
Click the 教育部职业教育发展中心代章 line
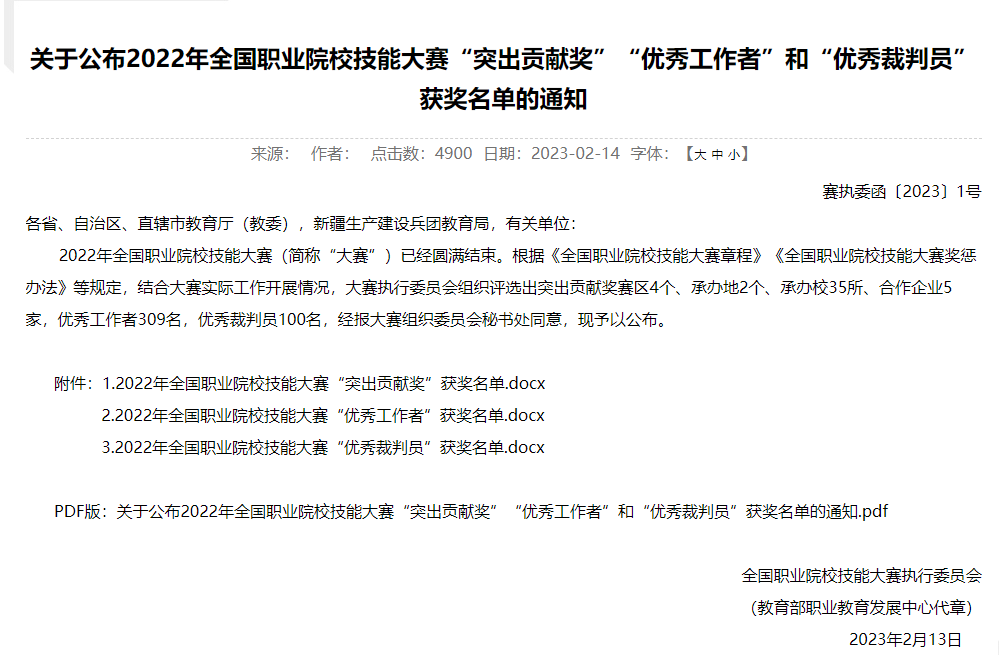click(x=861, y=607)
